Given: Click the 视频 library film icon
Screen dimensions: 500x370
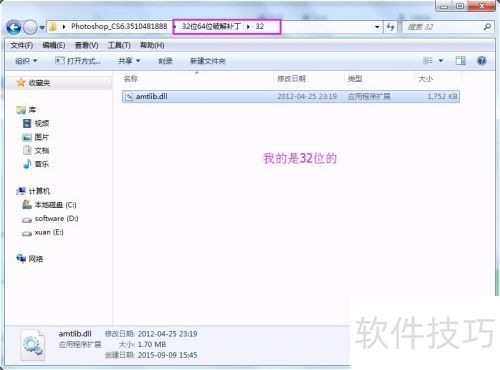Looking at the screenshot, I should 27,124.
